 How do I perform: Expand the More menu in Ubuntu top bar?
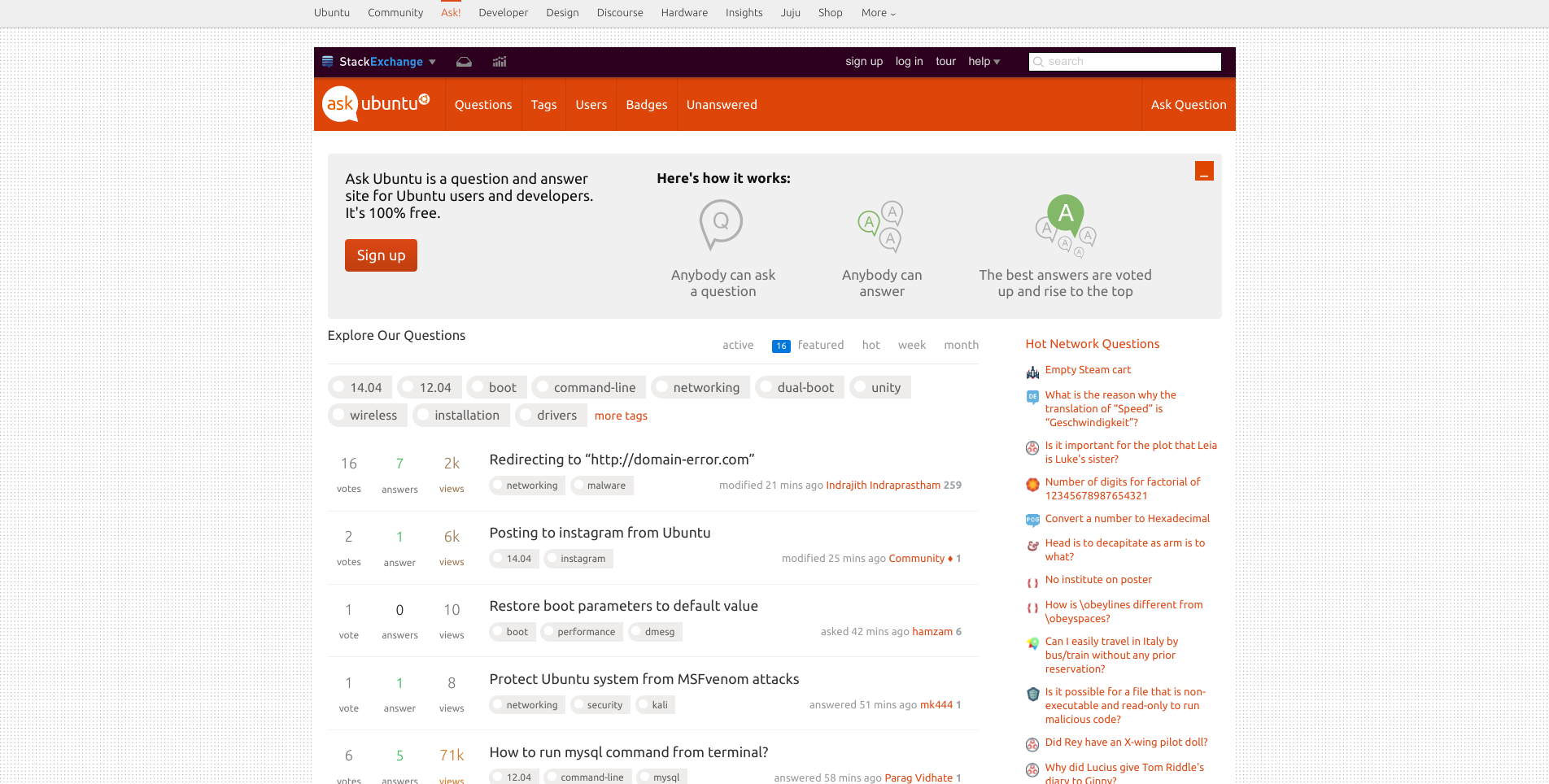(879, 13)
